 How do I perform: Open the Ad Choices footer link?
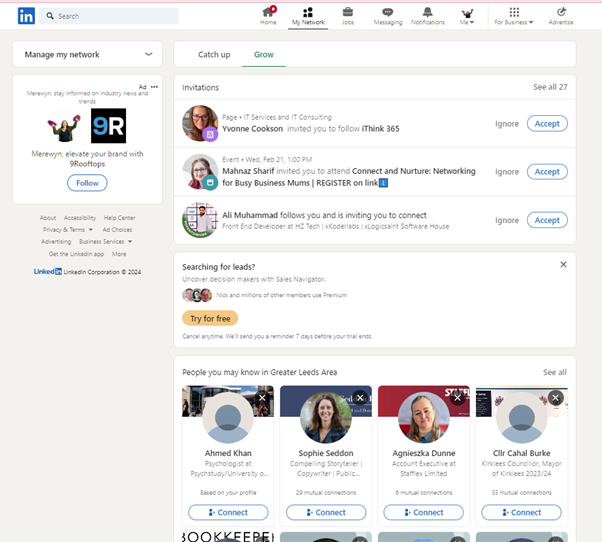[117, 230]
